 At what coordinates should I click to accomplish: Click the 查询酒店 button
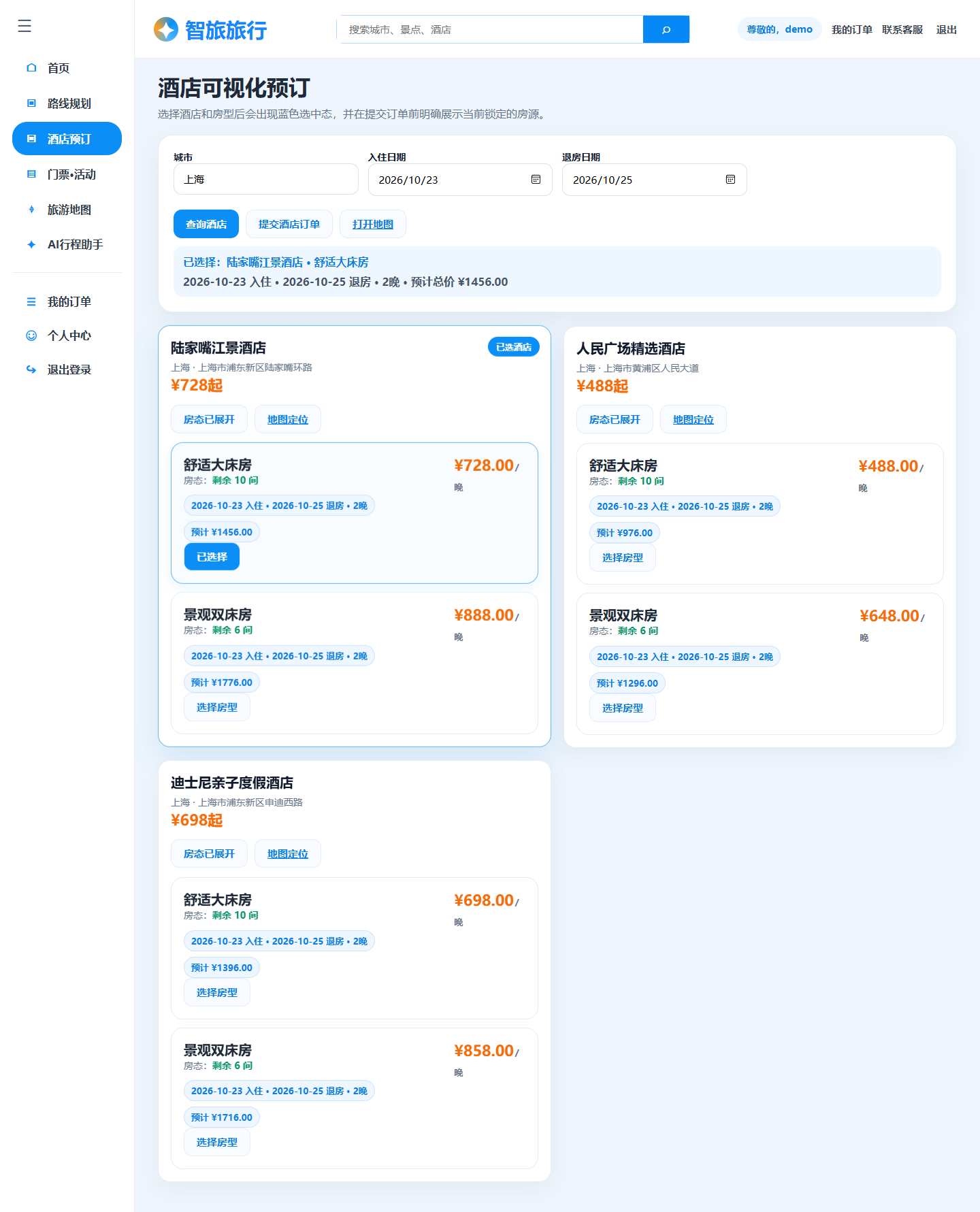tap(206, 224)
